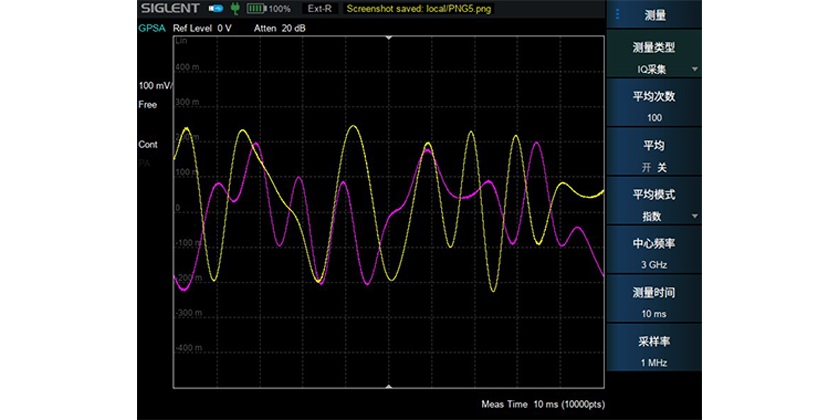The image size is (840, 420).
Task: Click the 采样率 1 MHz setting
Action: [654, 352]
